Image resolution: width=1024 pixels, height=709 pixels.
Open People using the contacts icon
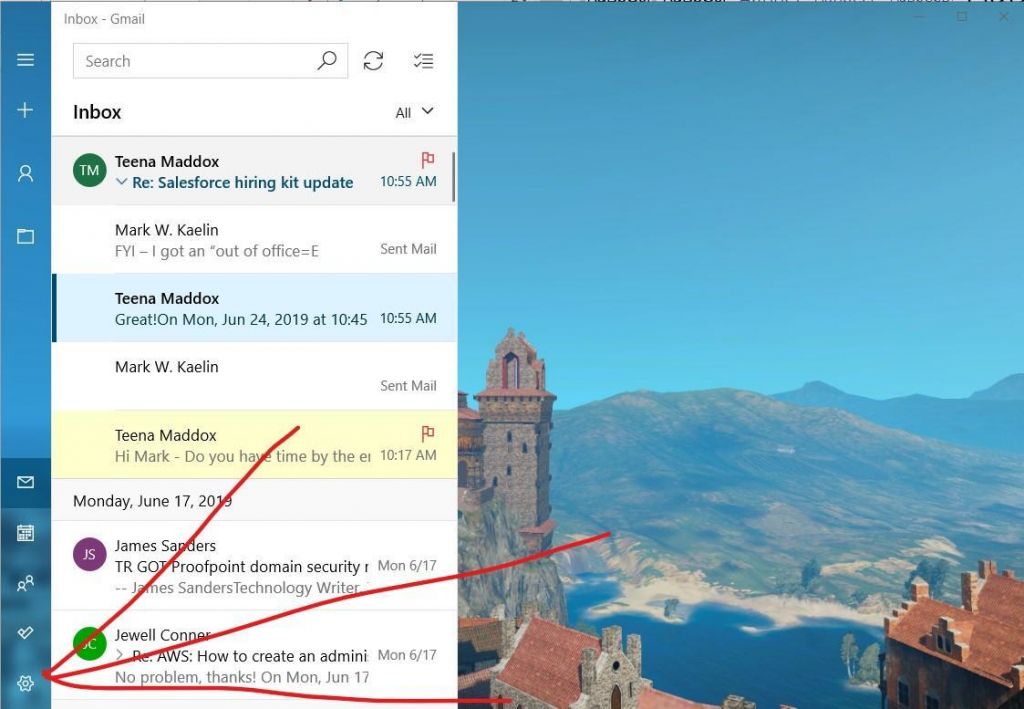[x=25, y=584]
